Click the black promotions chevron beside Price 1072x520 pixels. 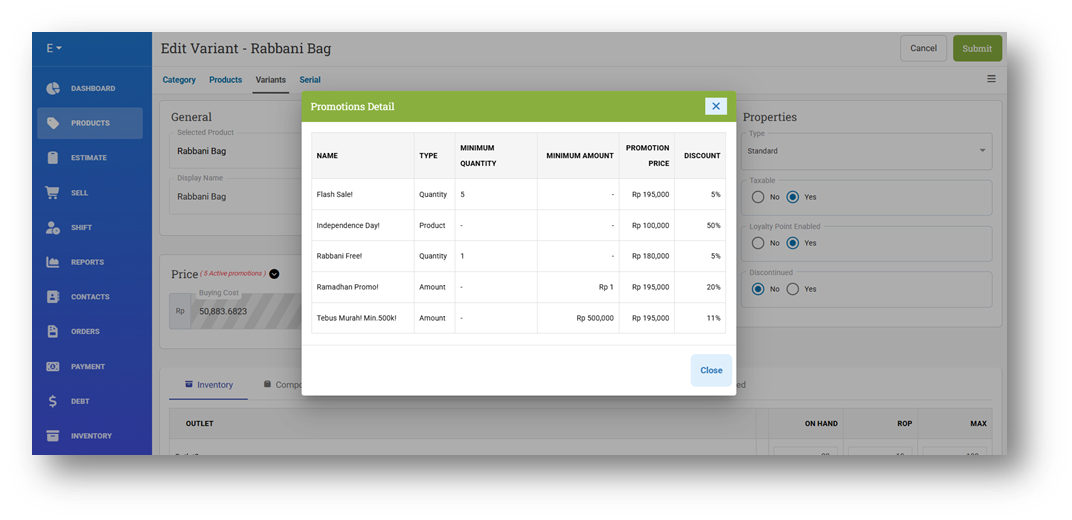tap(274, 274)
